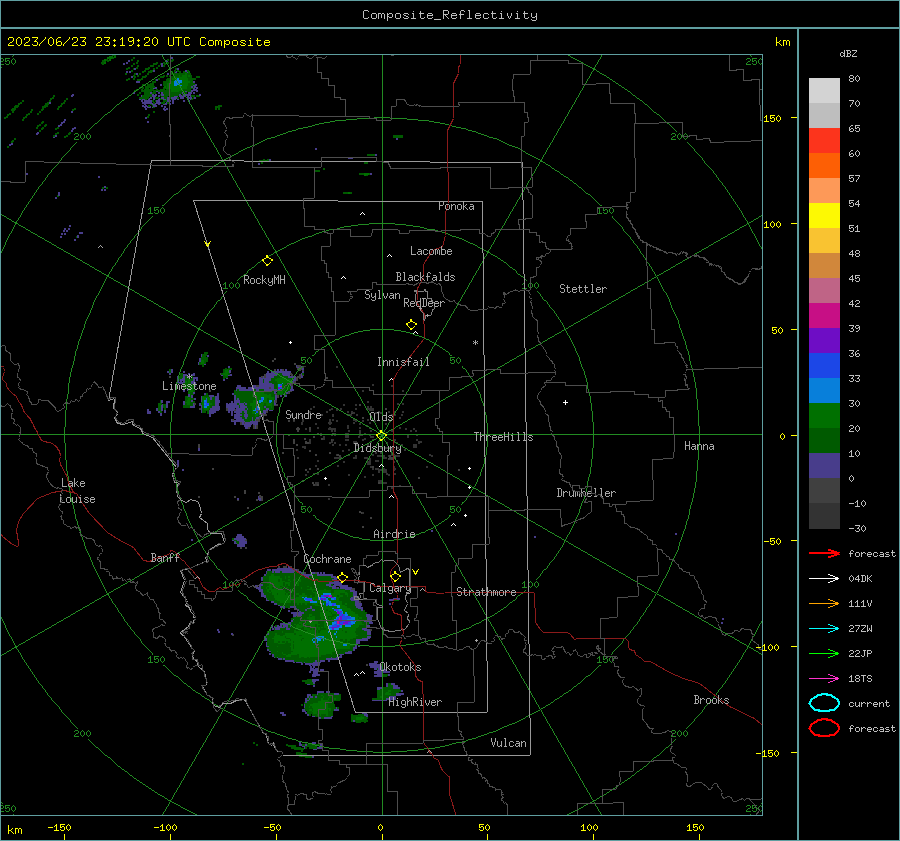The image size is (900, 841).
Task: Select the red 60-65 dBZ color swatch
Action: [x=824, y=141]
